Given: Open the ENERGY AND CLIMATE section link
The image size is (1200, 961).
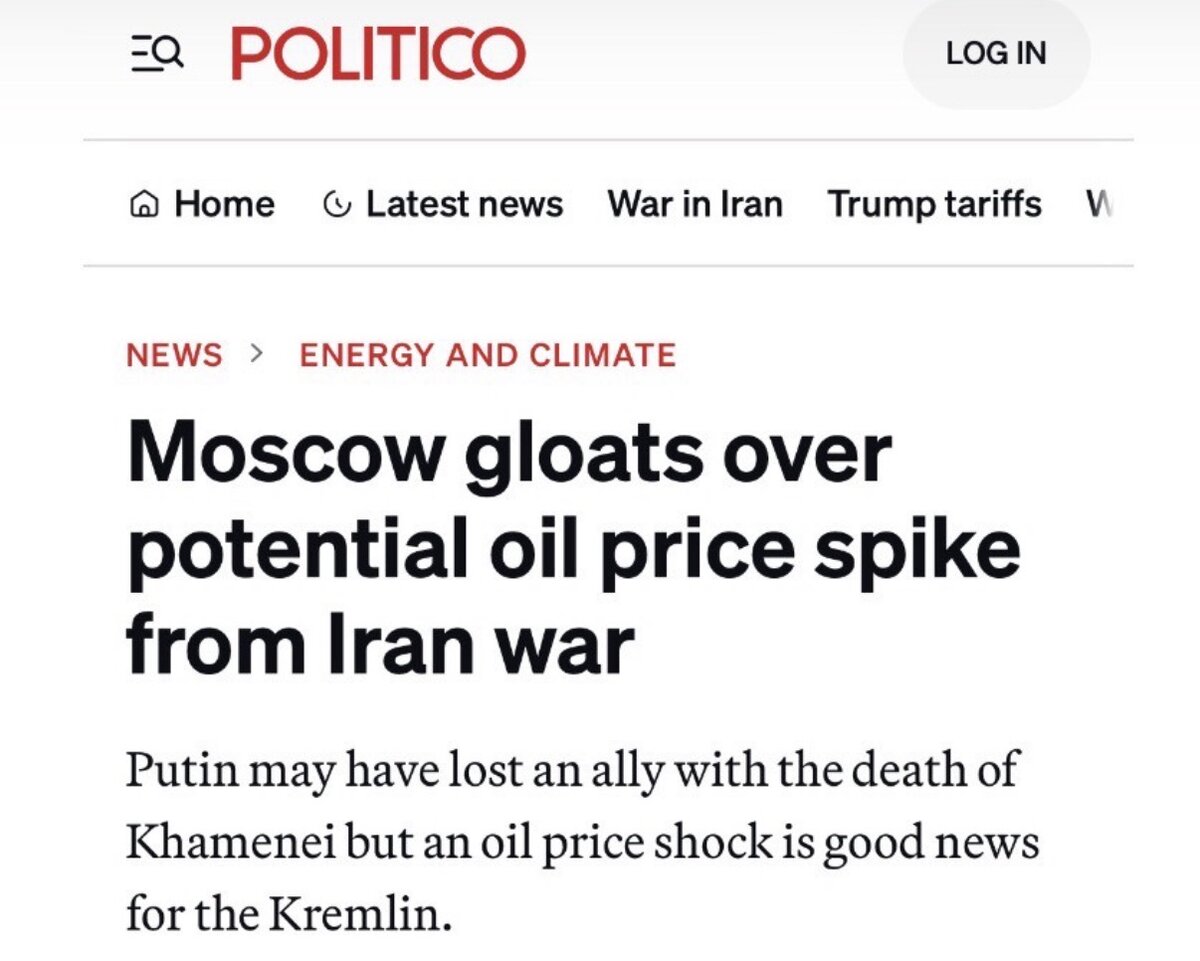Looking at the screenshot, I should (x=488, y=355).
